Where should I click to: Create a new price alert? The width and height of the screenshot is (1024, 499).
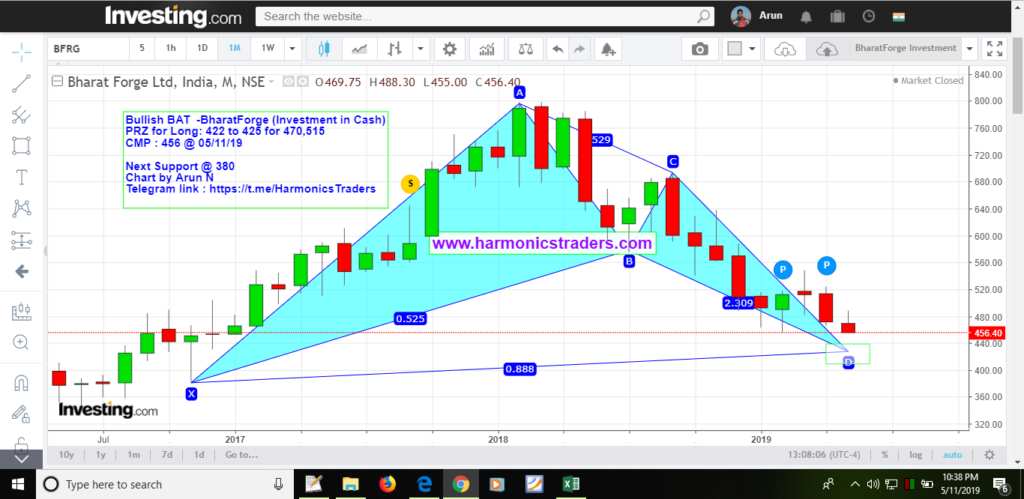pos(608,49)
